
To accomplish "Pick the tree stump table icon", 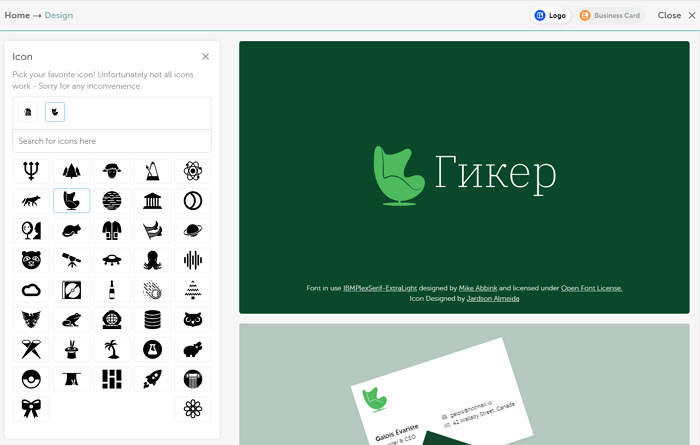I will 71,379.
